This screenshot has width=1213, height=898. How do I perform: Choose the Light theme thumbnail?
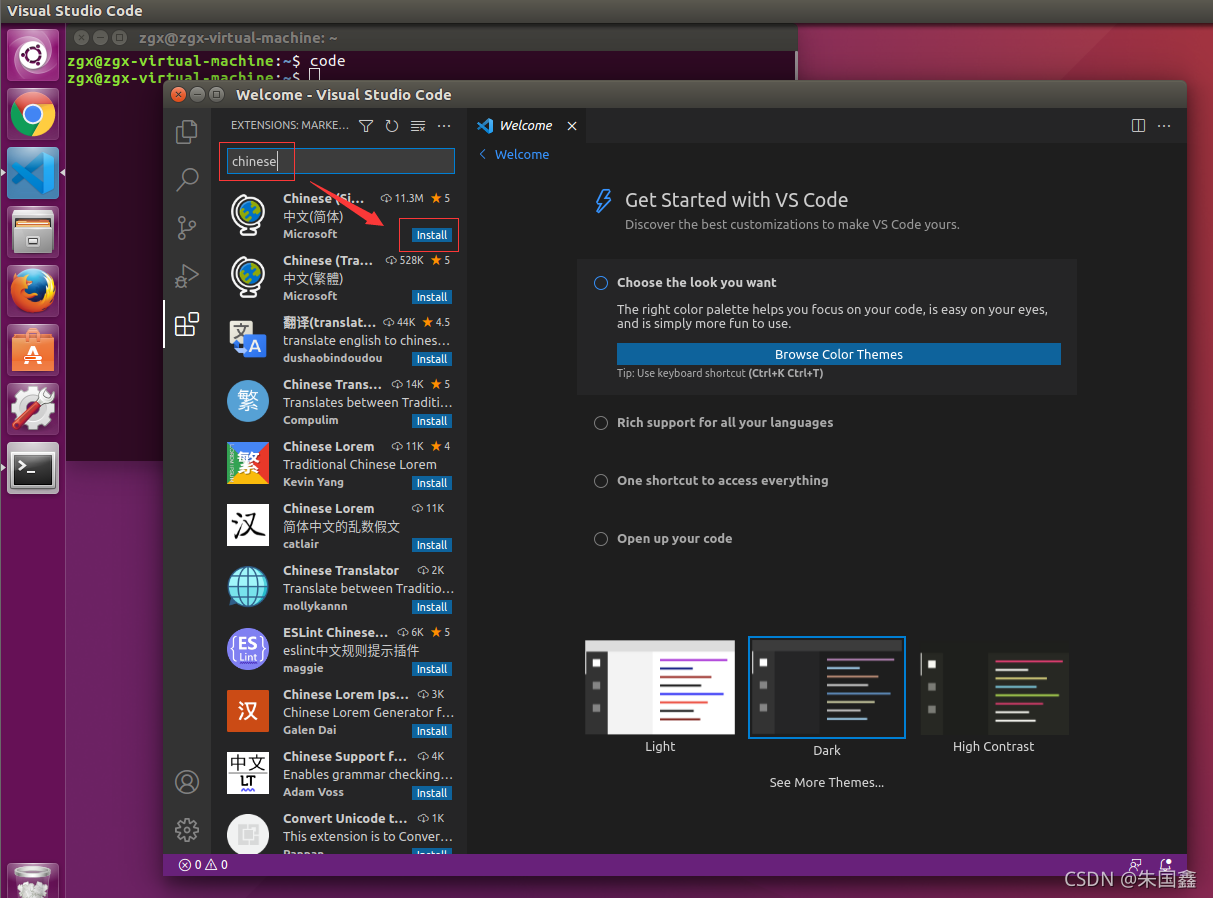[x=660, y=688]
